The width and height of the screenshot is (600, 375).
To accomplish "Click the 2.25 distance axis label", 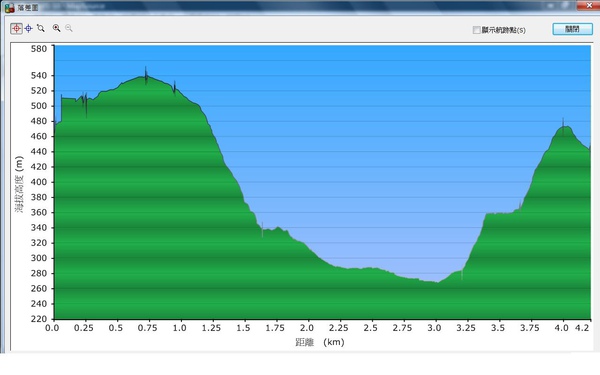I will click(x=338, y=328).
